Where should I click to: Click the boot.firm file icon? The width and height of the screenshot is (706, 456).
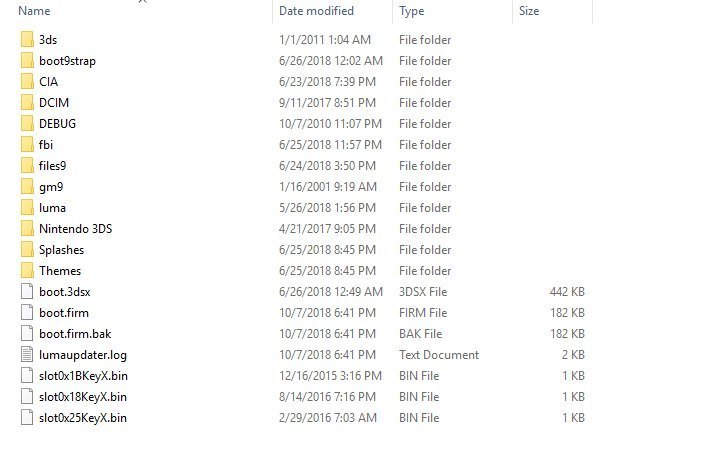pyautogui.click(x=27, y=312)
